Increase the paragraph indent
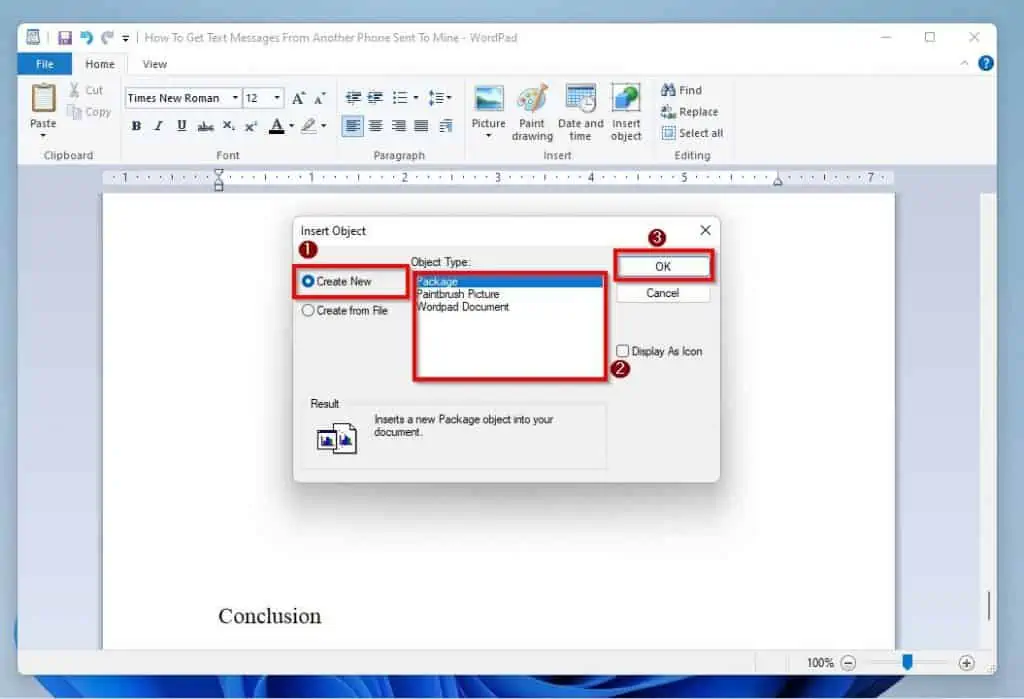This screenshot has height=699, width=1024. click(375, 98)
